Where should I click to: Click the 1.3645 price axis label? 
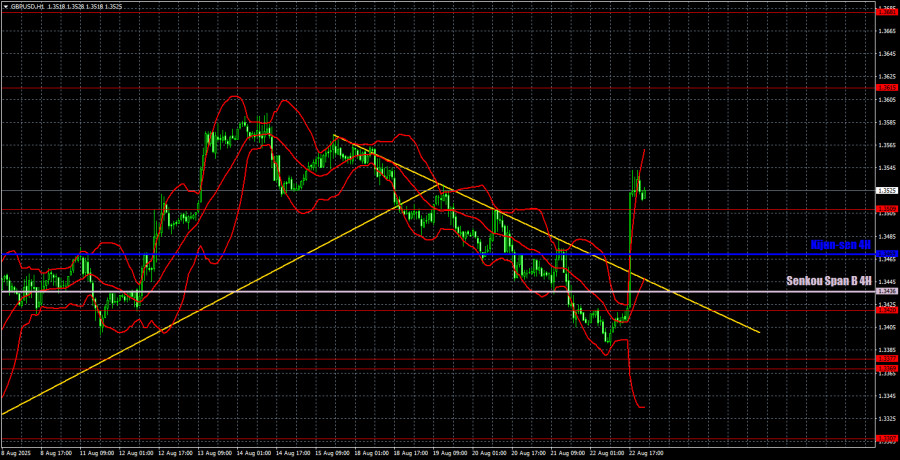coord(886,53)
